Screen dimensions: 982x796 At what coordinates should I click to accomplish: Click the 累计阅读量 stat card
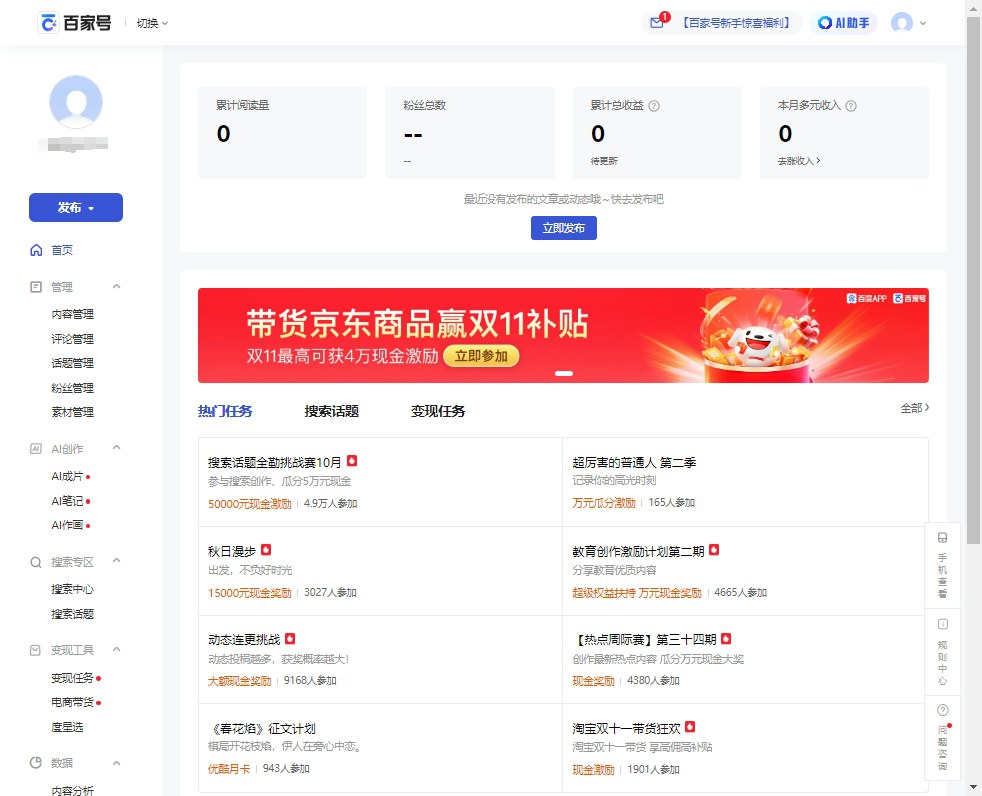[282, 133]
